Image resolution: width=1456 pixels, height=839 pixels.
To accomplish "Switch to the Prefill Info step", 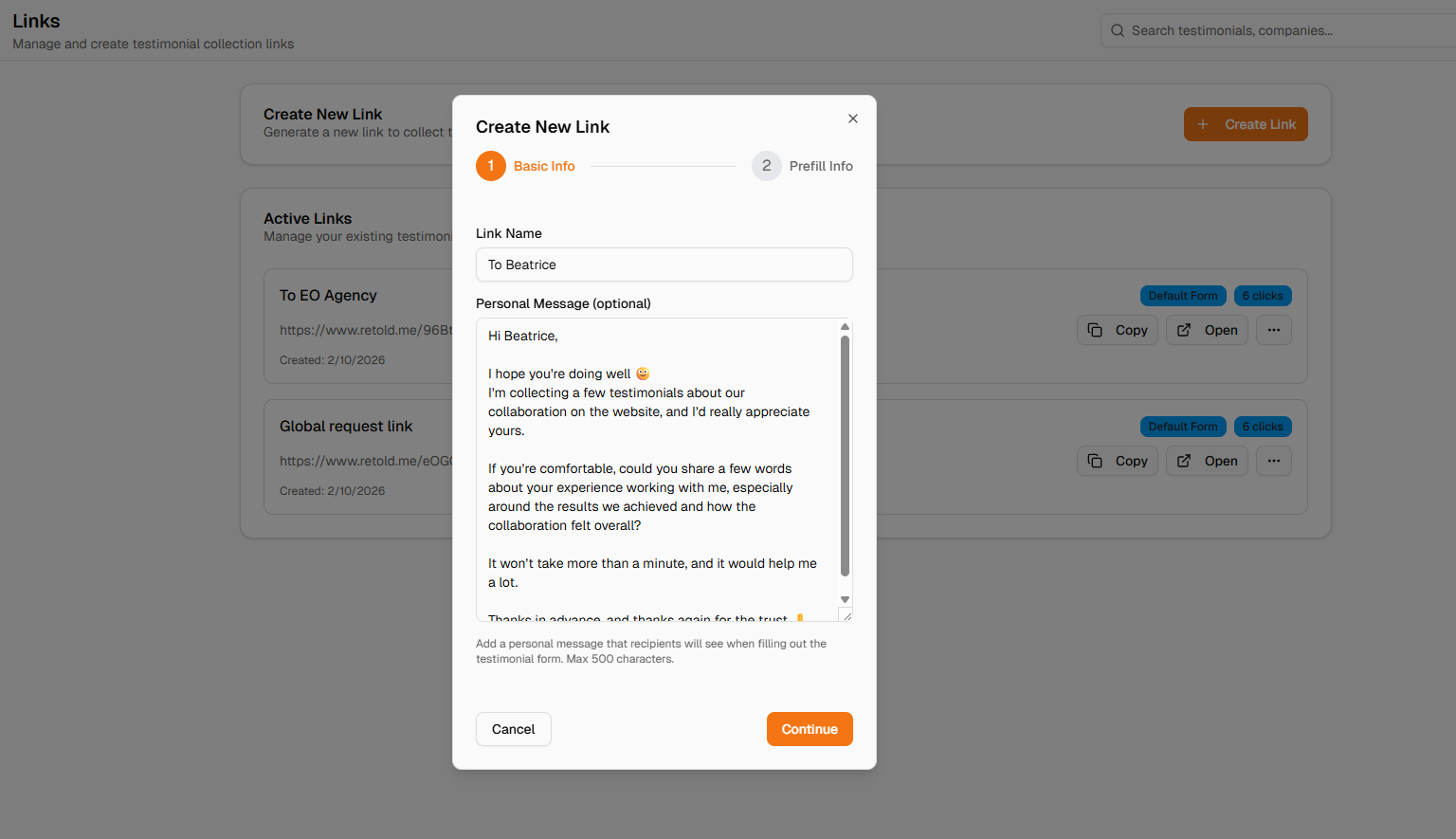I will [802, 165].
